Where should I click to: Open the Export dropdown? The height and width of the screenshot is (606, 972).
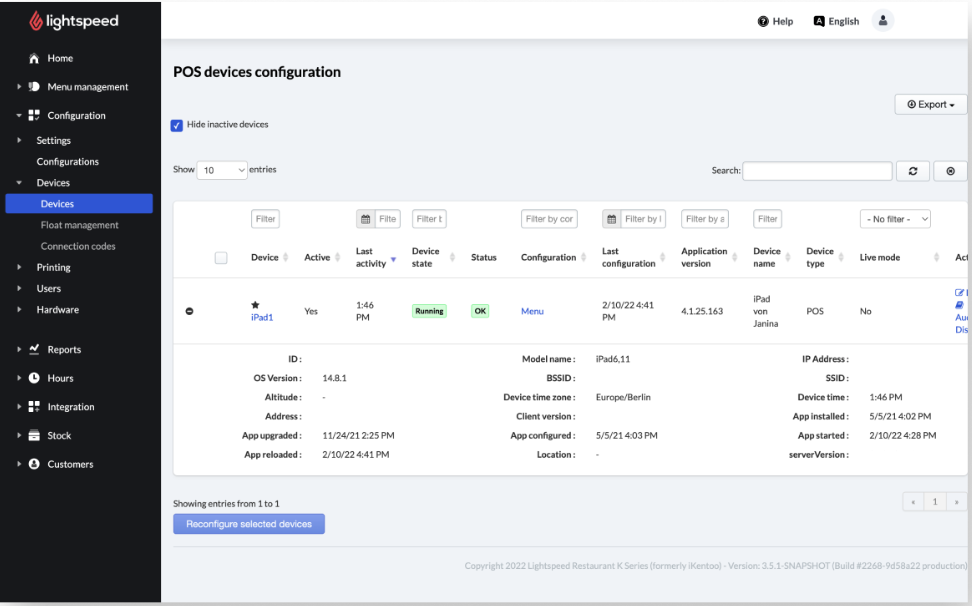(930, 105)
